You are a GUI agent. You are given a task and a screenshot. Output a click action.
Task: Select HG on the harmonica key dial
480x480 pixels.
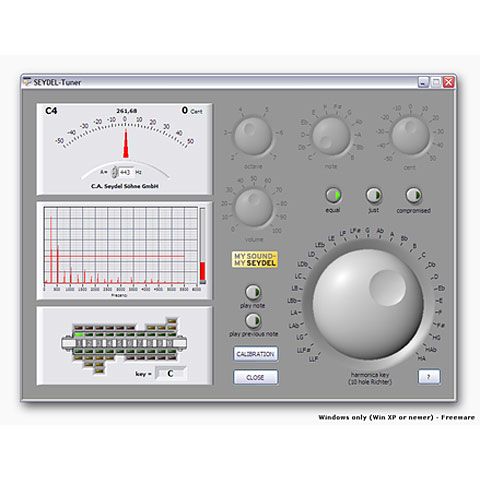coord(436,338)
